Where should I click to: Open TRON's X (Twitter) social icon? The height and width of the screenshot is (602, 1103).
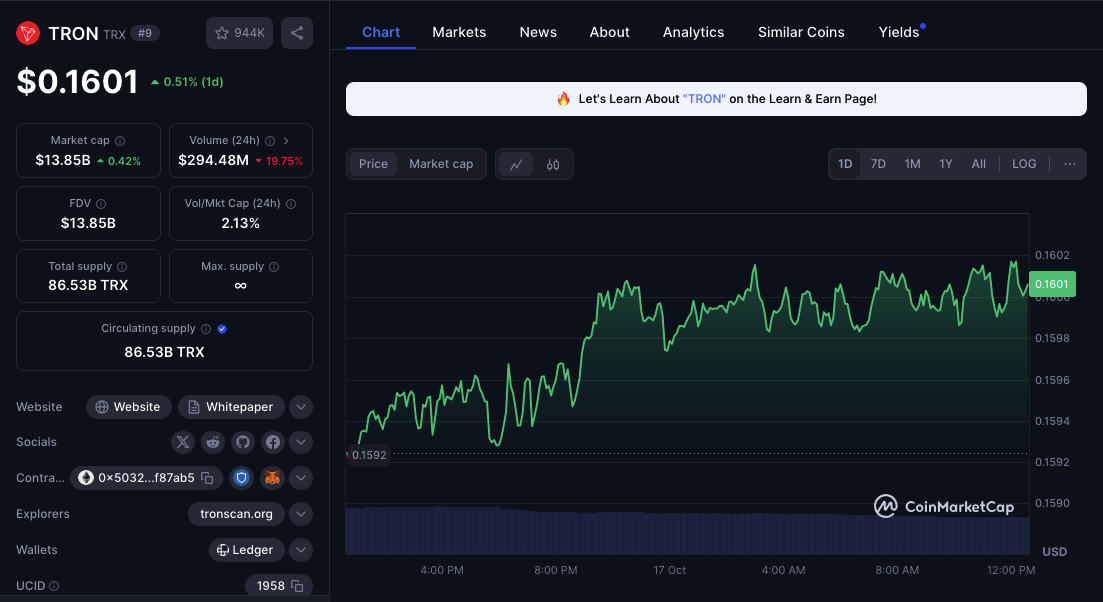point(183,442)
